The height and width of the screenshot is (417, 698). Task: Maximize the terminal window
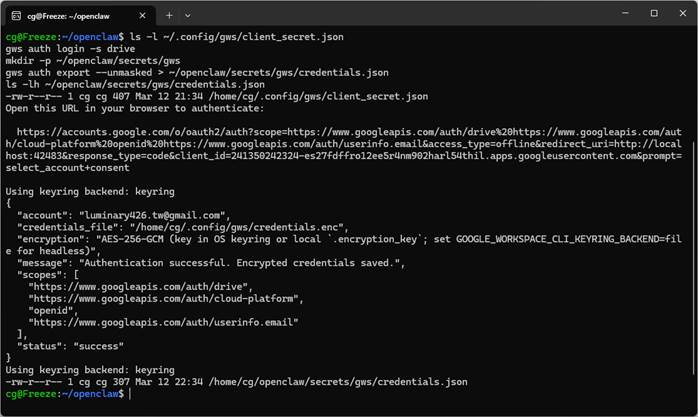tap(654, 14)
